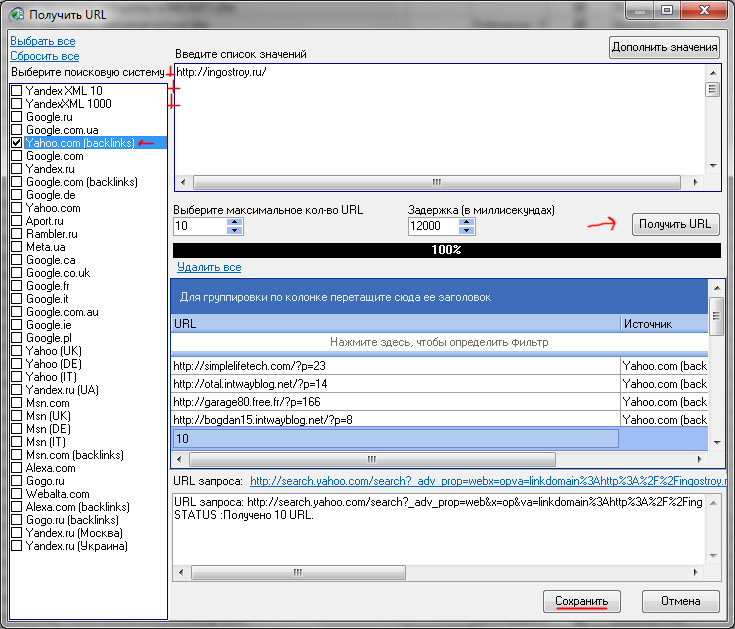Image resolution: width=735 pixels, height=629 pixels.
Task: Decrease the delay in milliseconds spinner
Action: coord(466,230)
